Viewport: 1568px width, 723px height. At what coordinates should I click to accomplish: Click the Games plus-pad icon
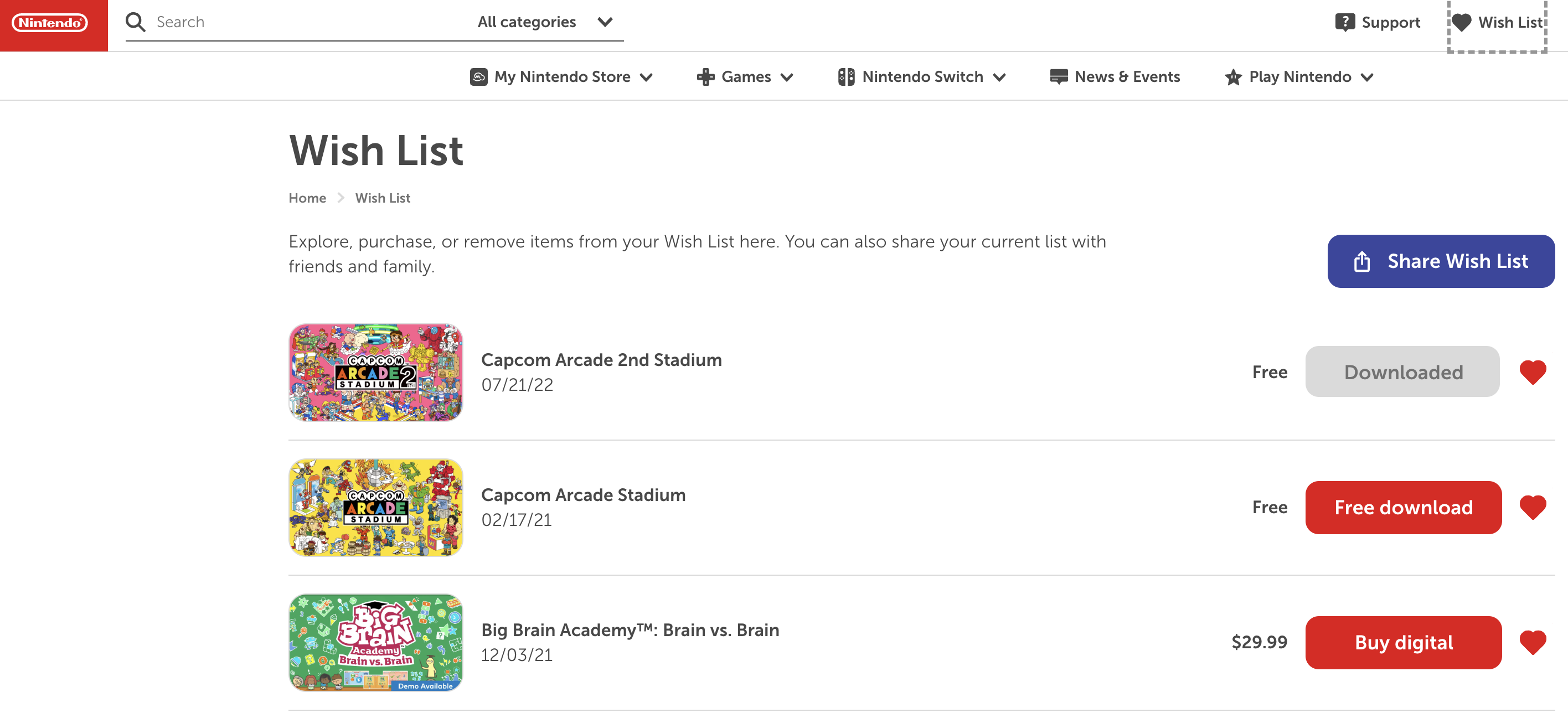(x=705, y=77)
